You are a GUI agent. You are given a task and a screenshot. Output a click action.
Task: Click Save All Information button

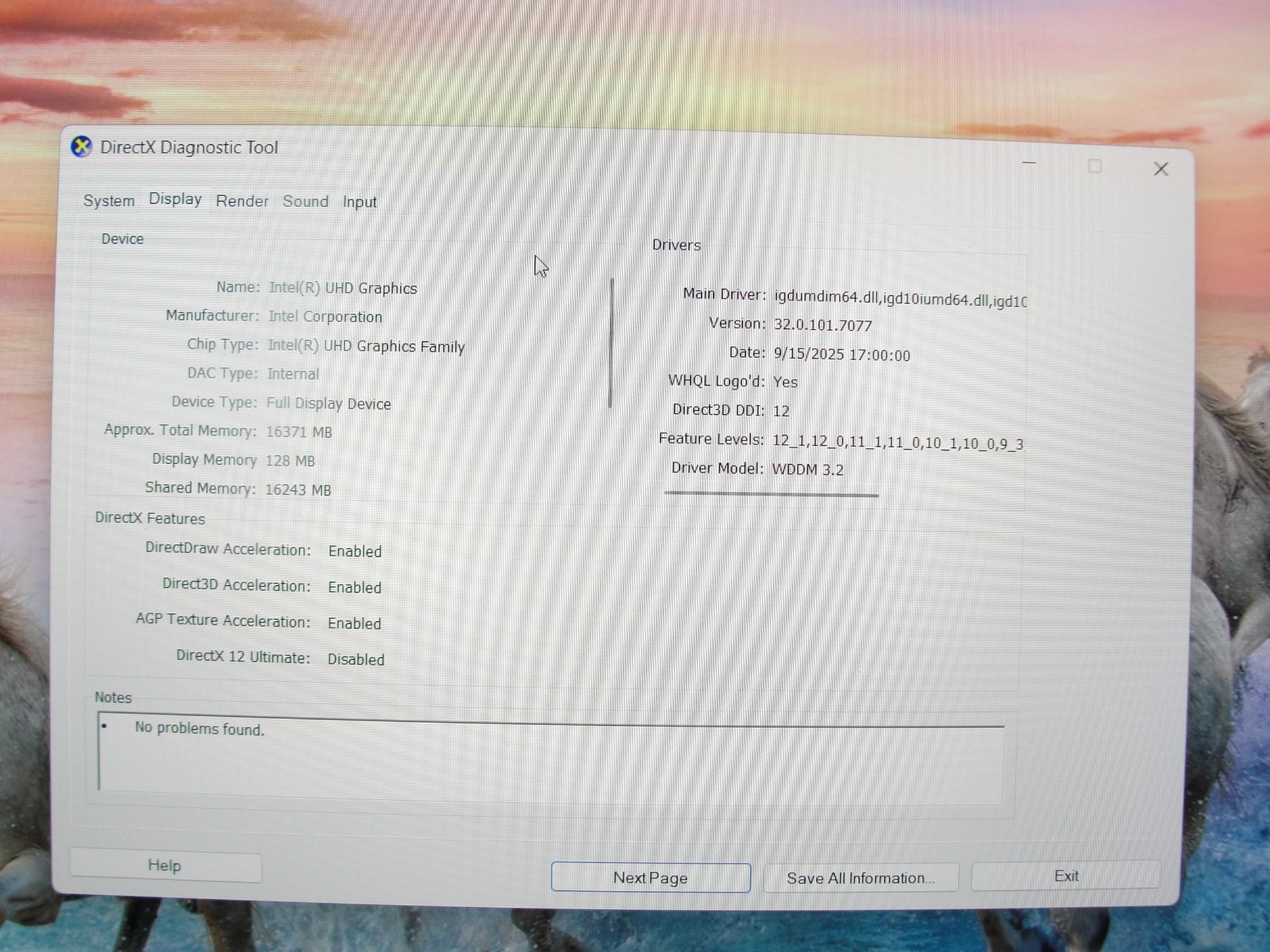point(861,877)
